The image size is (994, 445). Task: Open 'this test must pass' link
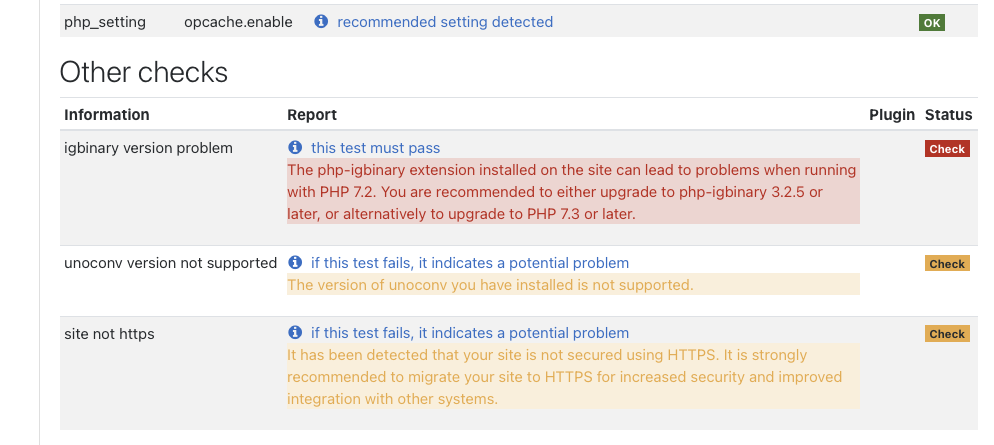375,148
